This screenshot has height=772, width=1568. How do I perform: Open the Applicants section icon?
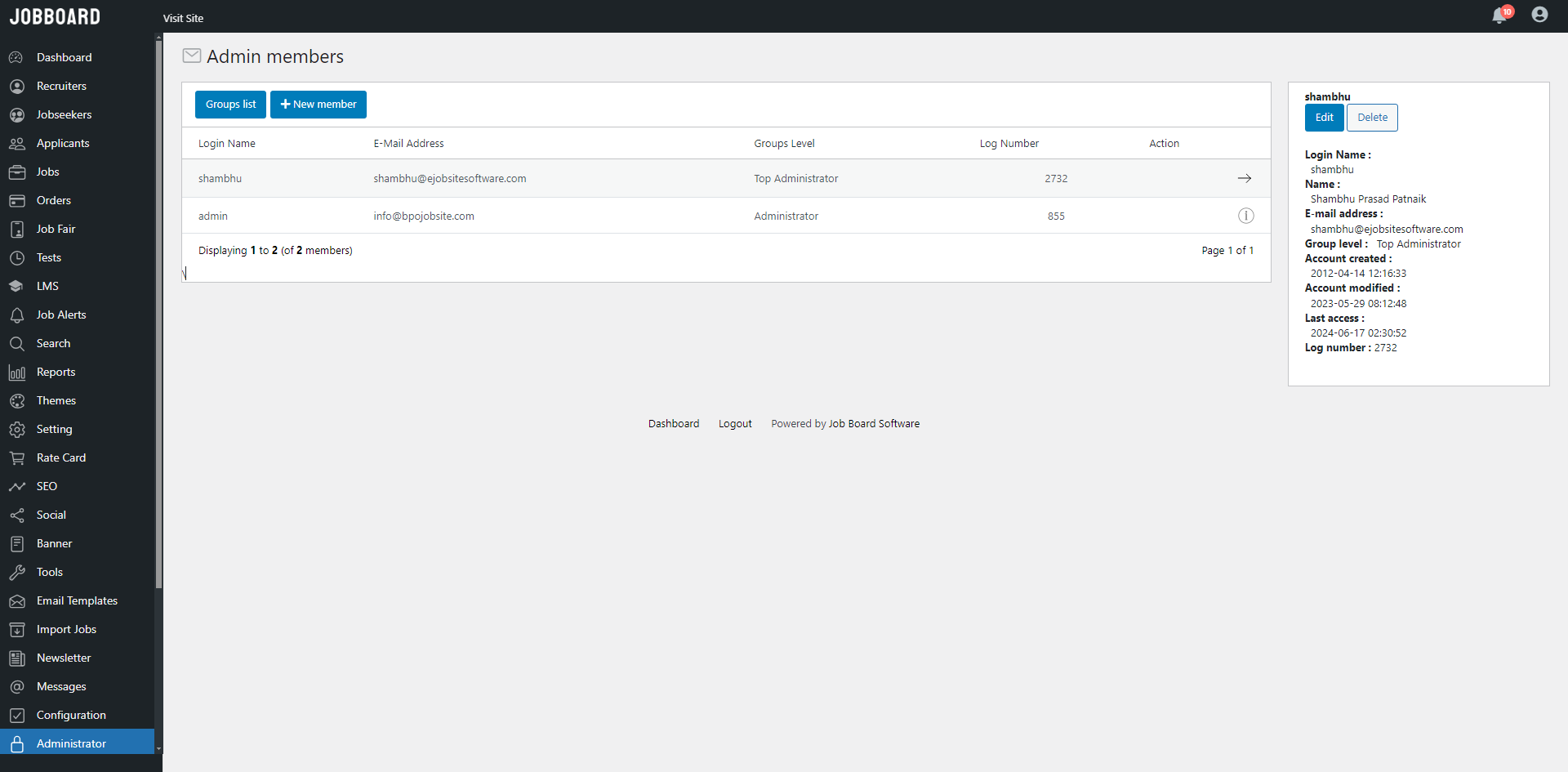[17, 143]
